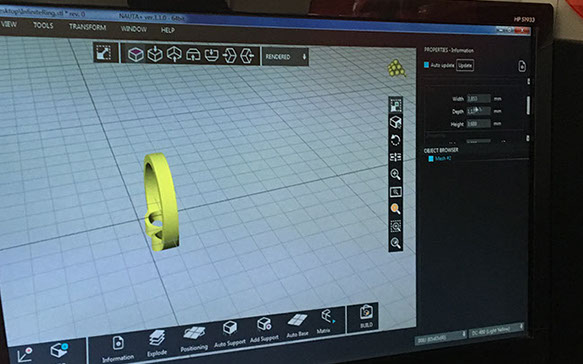Image resolution: width=583 pixels, height=364 pixels.
Task: Click the selection-frame icon atop the vertical toolbar
Action: coord(395,106)
